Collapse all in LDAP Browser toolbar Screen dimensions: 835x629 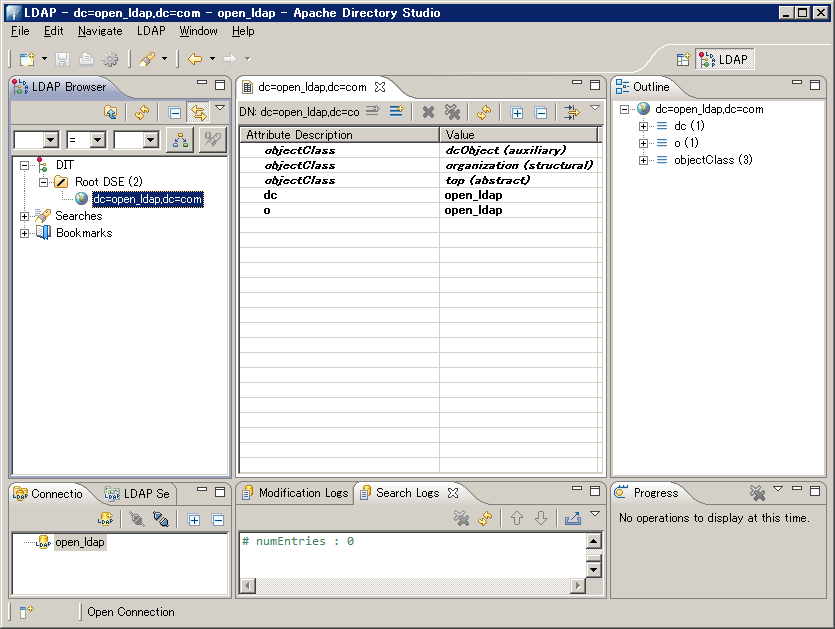pyautogui.click(x=175, y=113)
